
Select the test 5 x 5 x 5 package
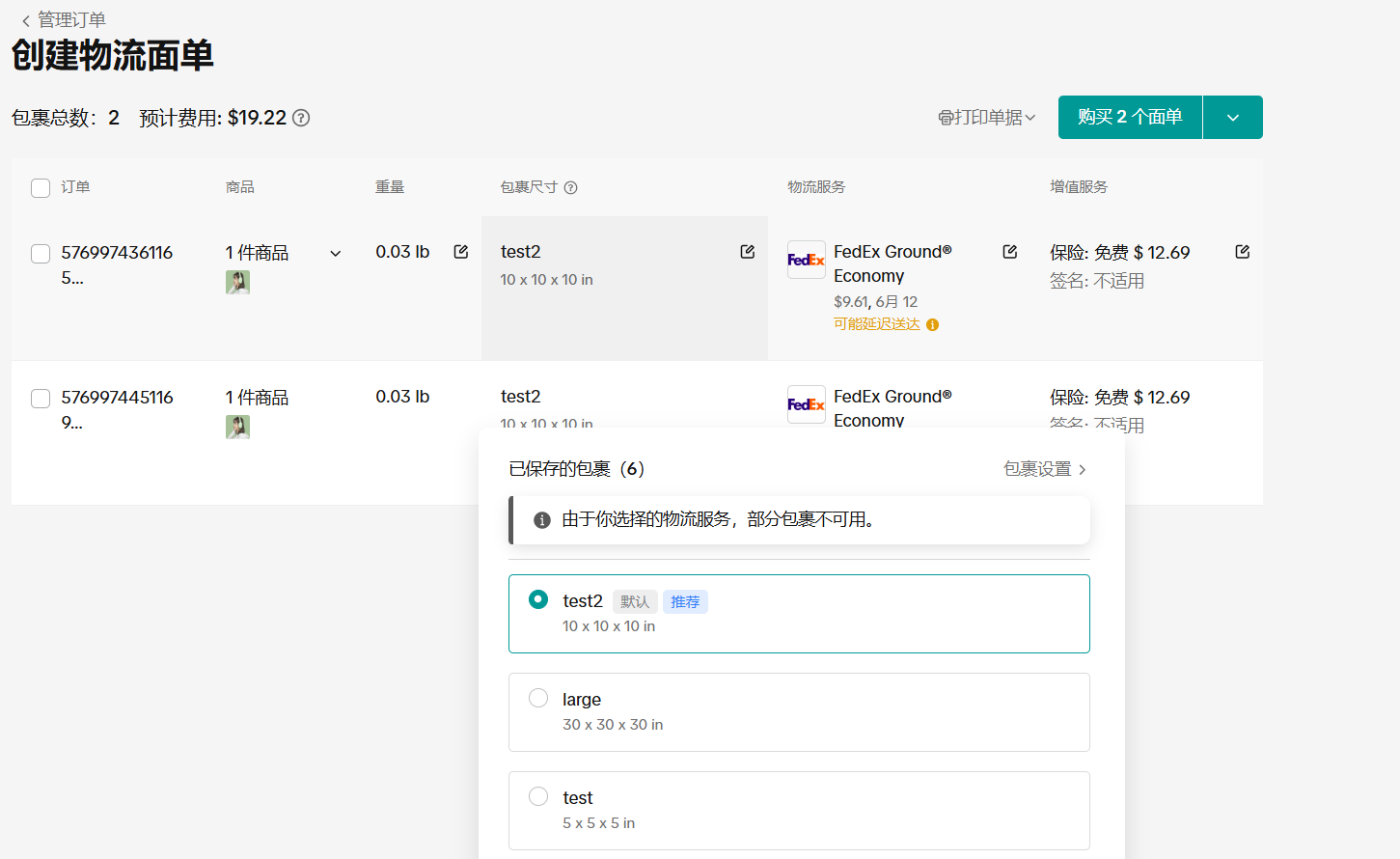(x=538, y=796)
